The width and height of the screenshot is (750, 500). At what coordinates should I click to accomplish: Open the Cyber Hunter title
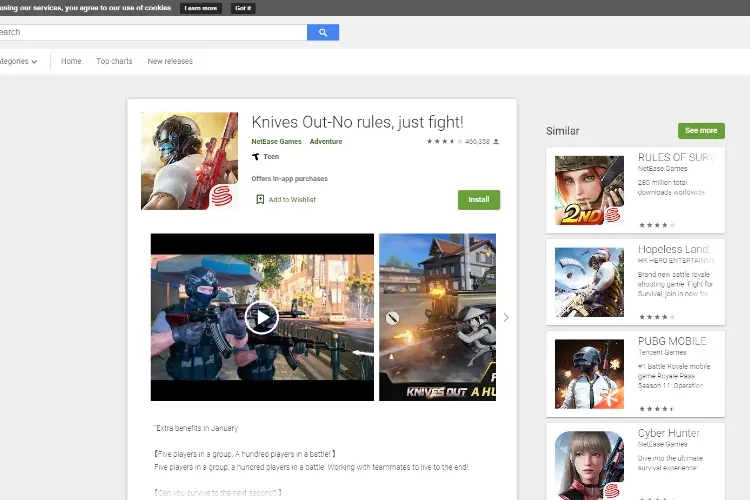[669, 433]
